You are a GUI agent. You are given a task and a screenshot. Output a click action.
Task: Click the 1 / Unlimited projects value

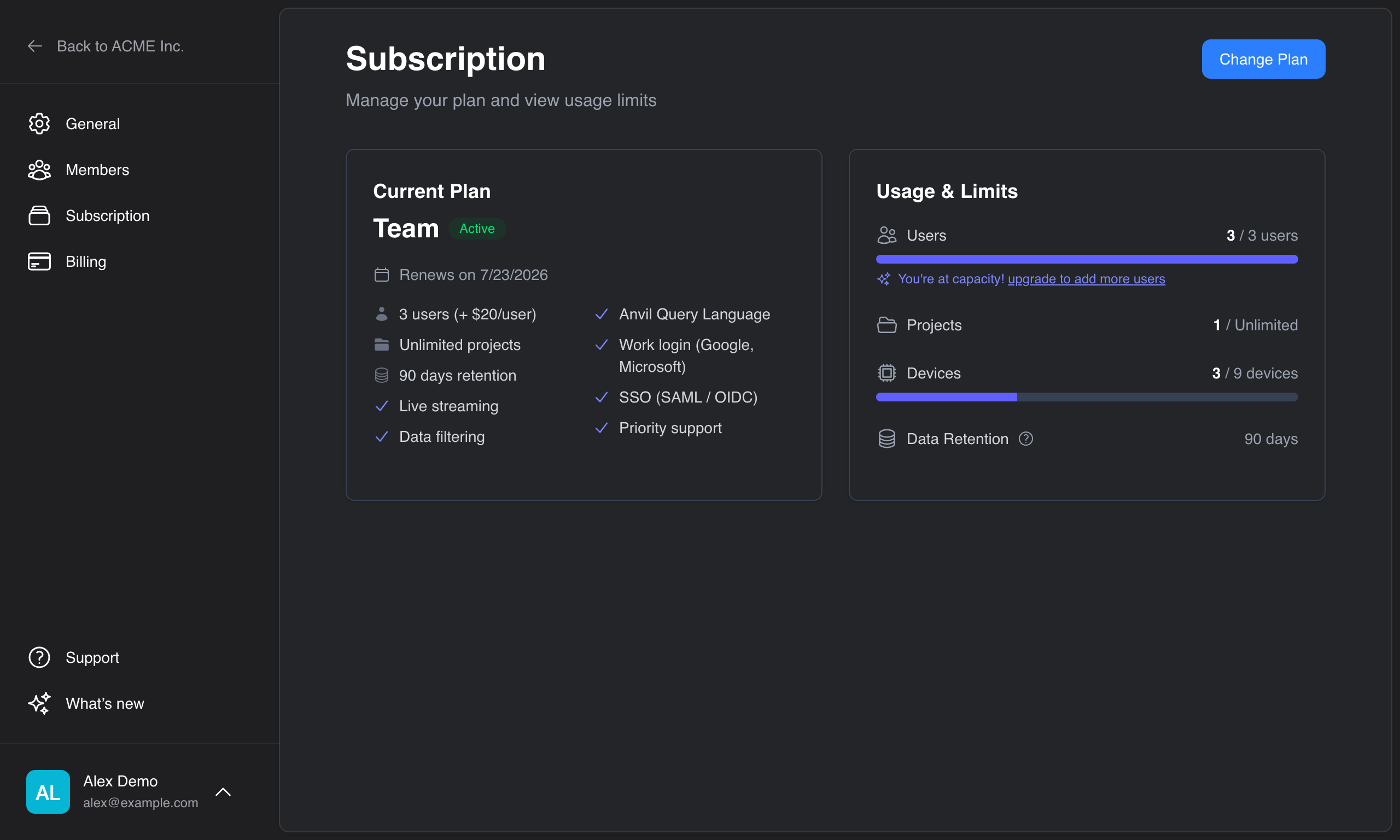(x=1255, y=325)
